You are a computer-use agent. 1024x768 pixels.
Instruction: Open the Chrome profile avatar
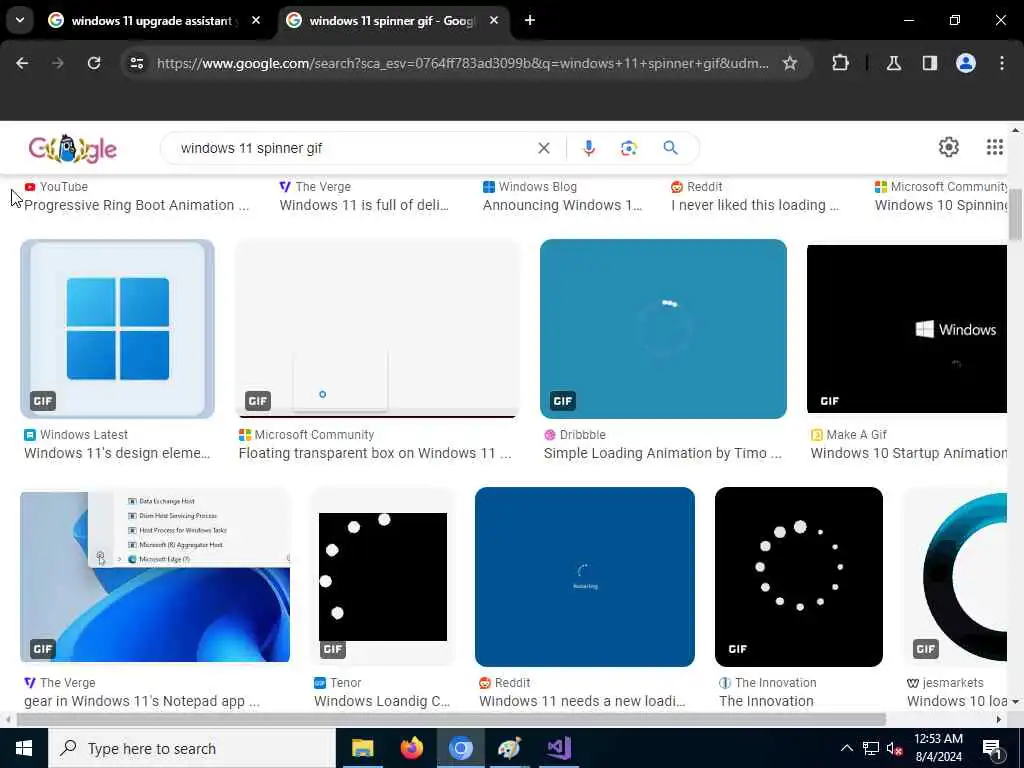click(965, 63)
